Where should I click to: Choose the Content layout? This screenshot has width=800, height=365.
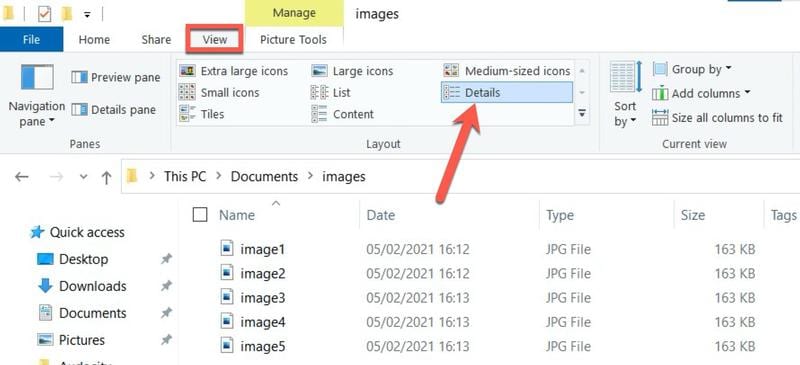(342, 114)
